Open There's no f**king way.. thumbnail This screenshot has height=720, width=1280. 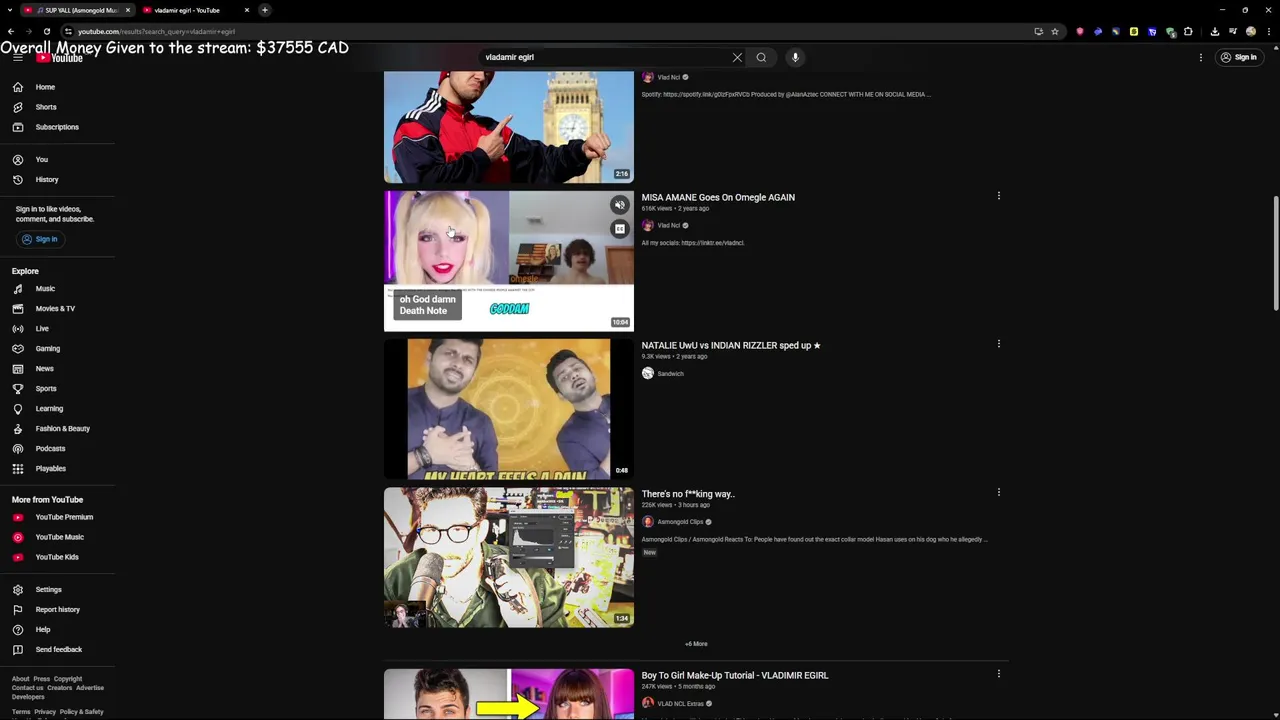509,557
